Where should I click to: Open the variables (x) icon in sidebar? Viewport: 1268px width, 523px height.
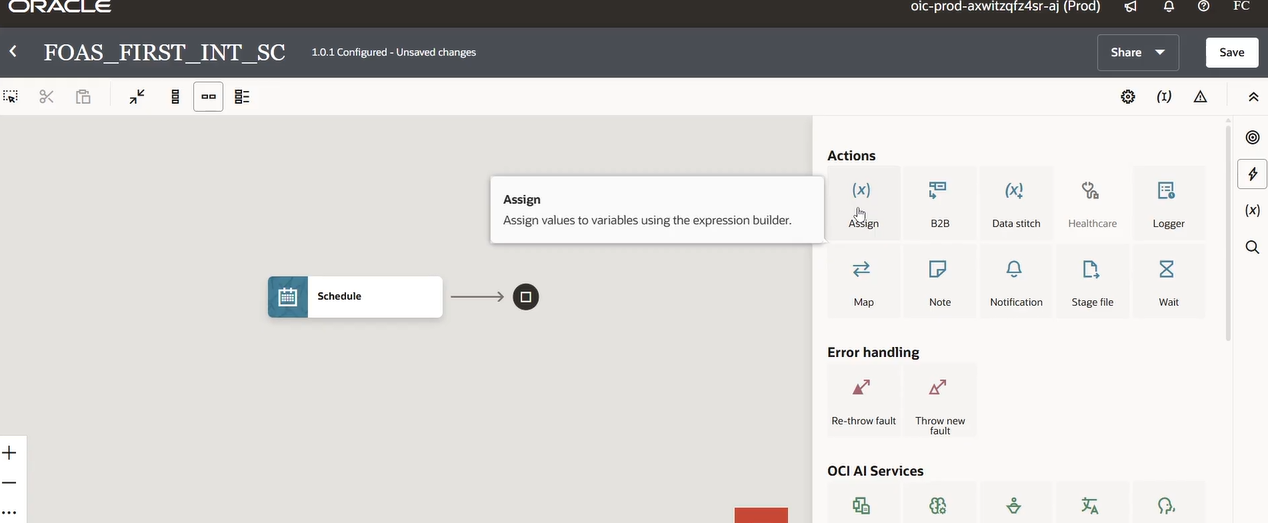click(x=1252, y=210)
